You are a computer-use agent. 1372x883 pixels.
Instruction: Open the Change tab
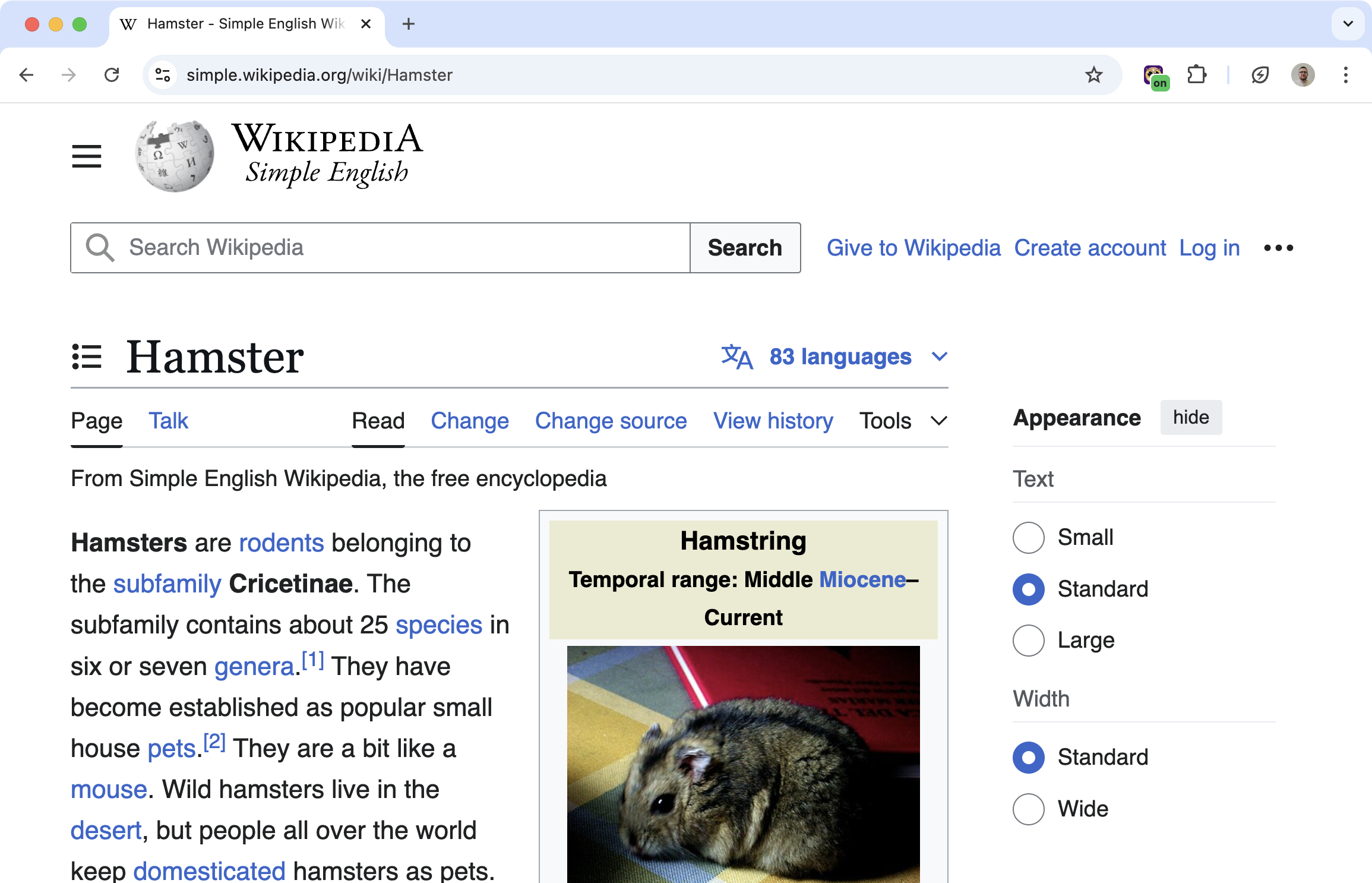pyautogui.click(x=470, y=421)
